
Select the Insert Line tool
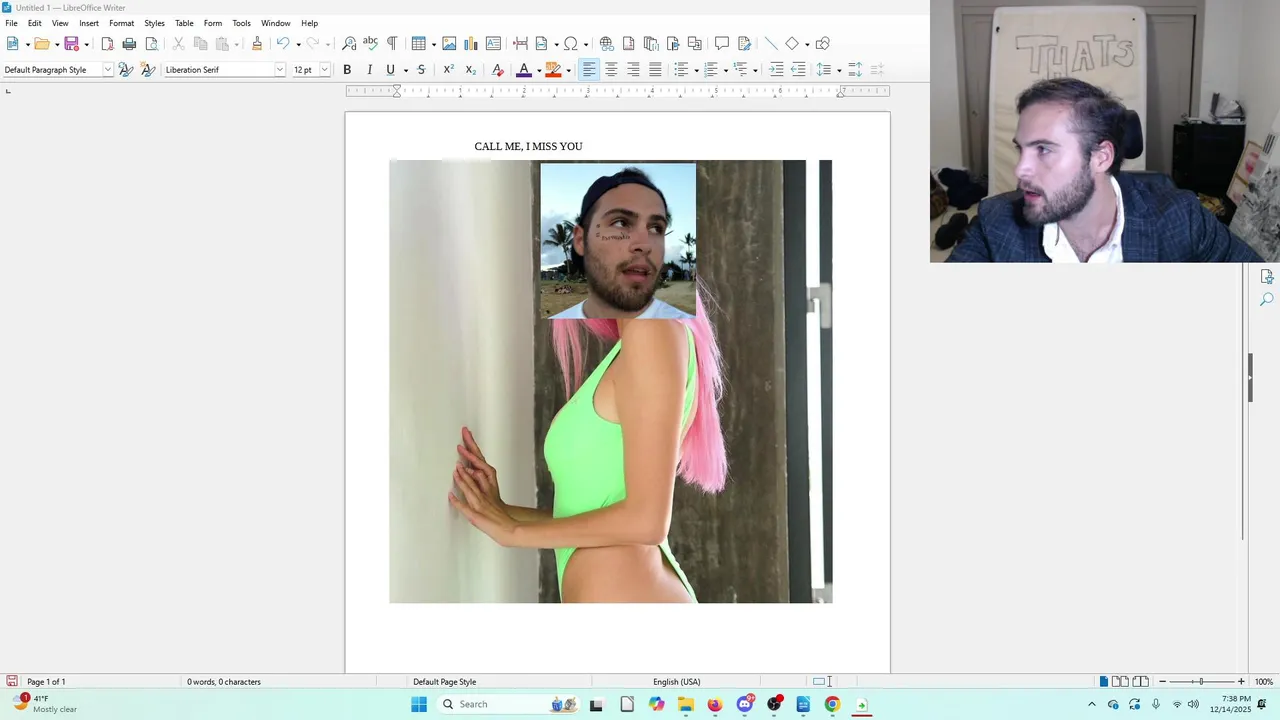[770, 43]
